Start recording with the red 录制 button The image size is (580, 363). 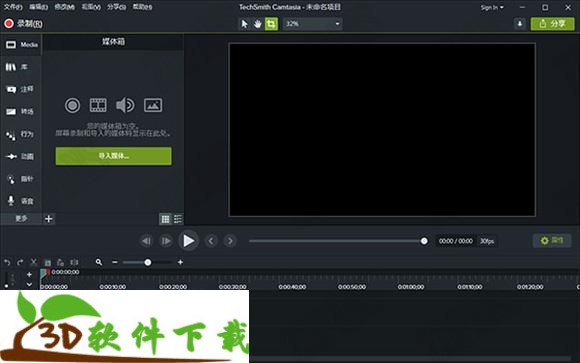(x=23, y=24)
